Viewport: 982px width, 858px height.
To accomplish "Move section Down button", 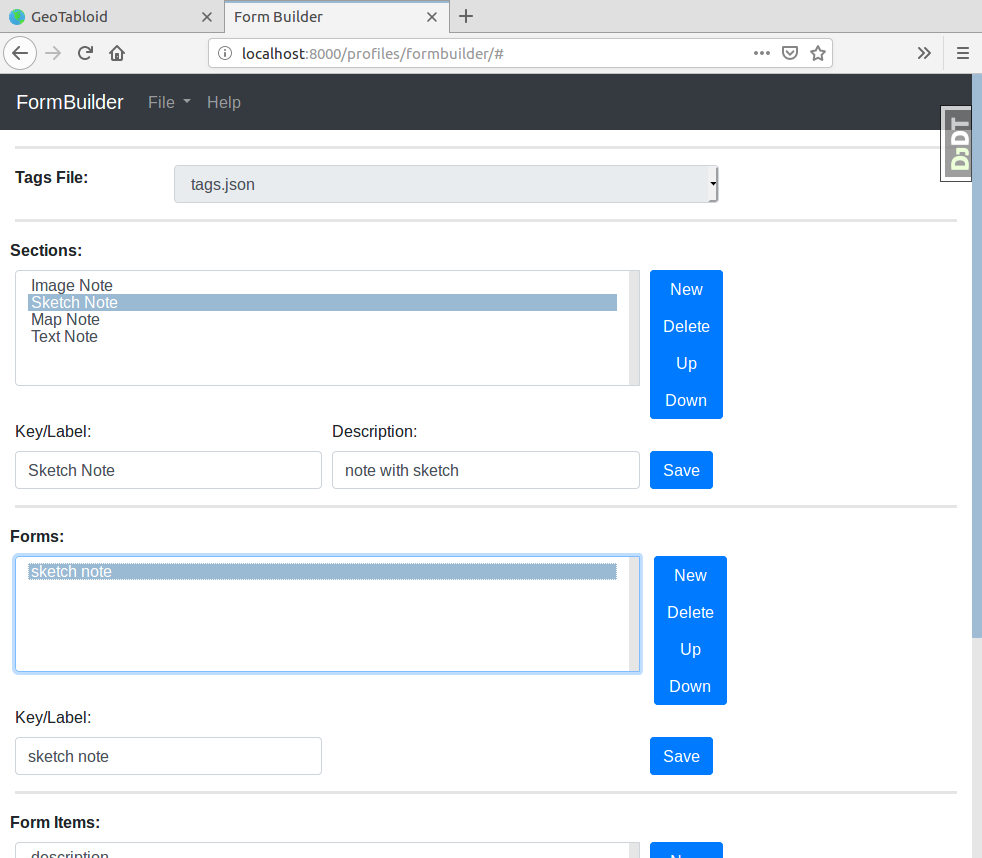I will [x=686, y=400].
